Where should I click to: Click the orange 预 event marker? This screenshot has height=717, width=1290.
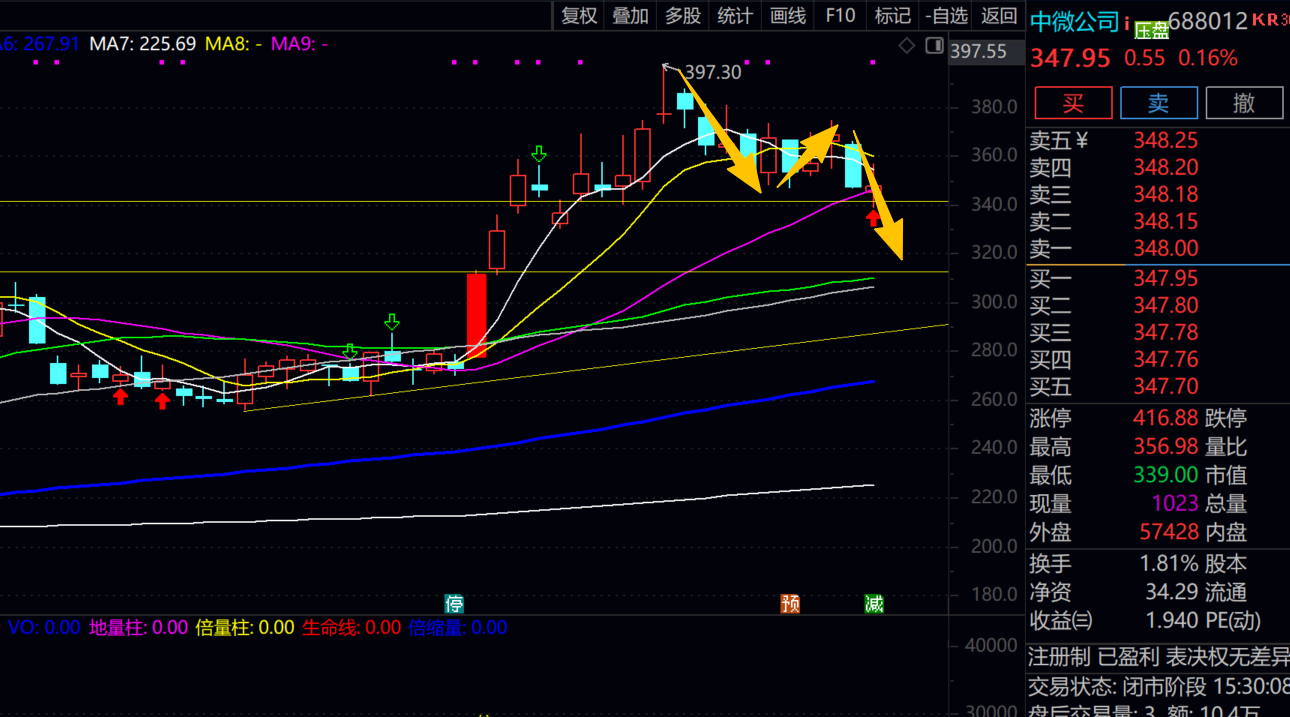(x=790, y=603)
